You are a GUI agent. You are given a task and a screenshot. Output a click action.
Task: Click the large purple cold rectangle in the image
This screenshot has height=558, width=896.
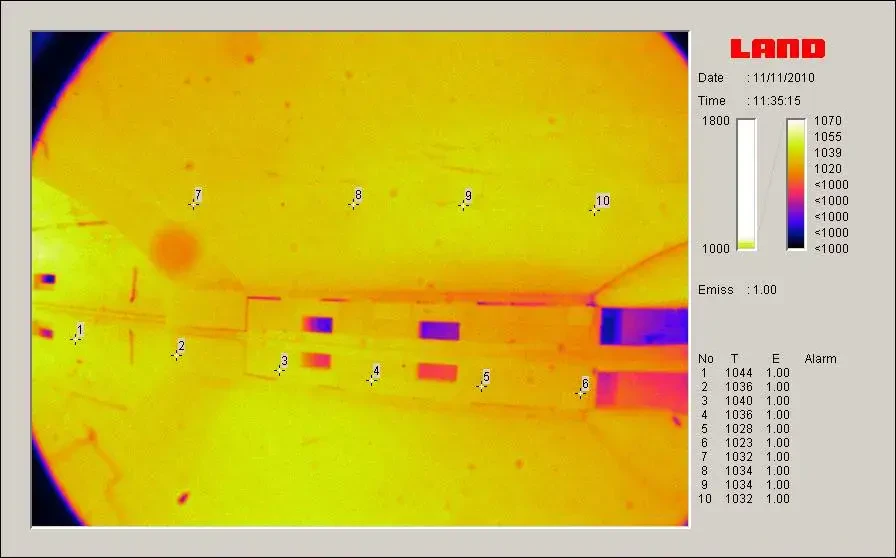click(643, 326)
